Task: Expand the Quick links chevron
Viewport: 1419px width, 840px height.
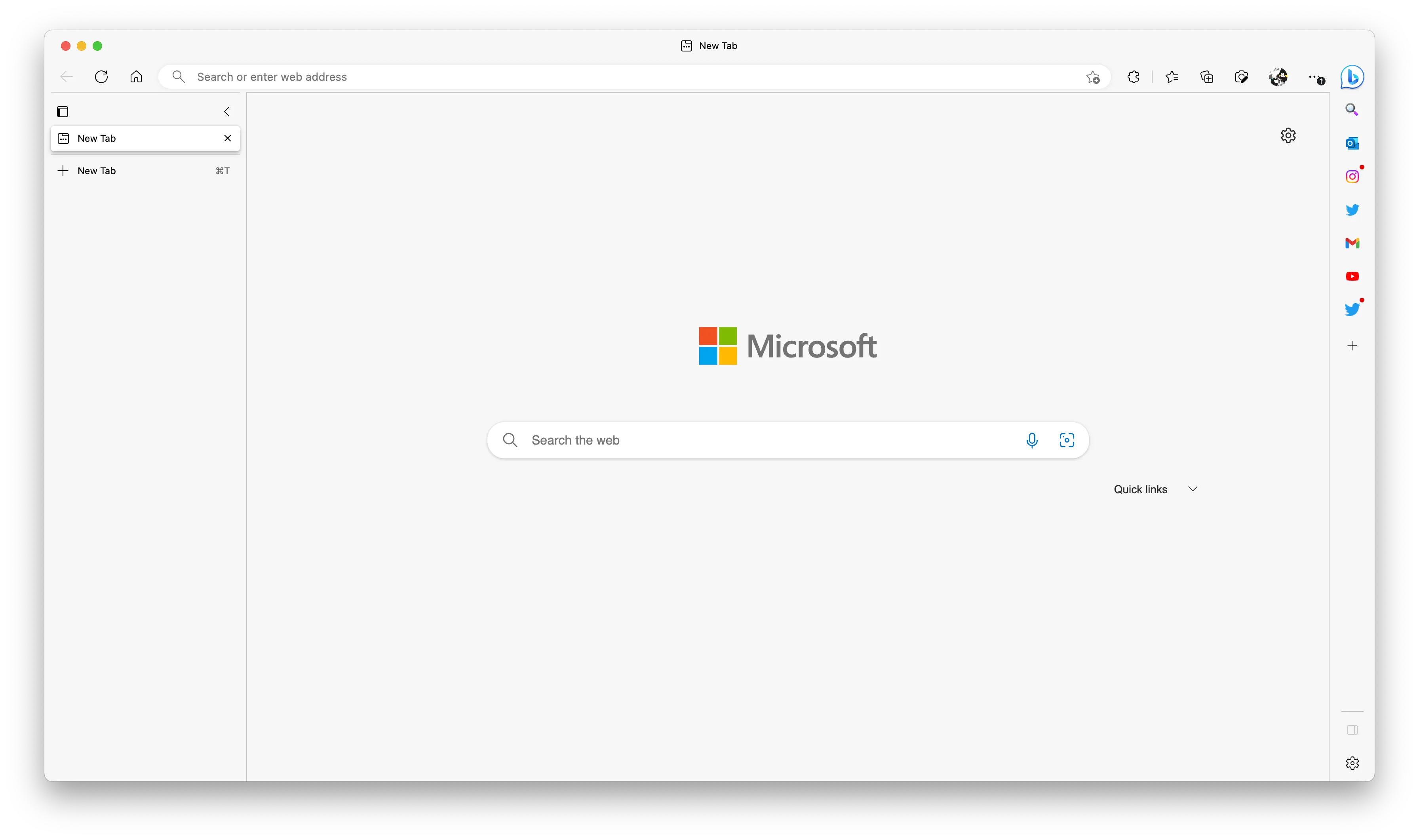Action: click(x=1193, y=489)
